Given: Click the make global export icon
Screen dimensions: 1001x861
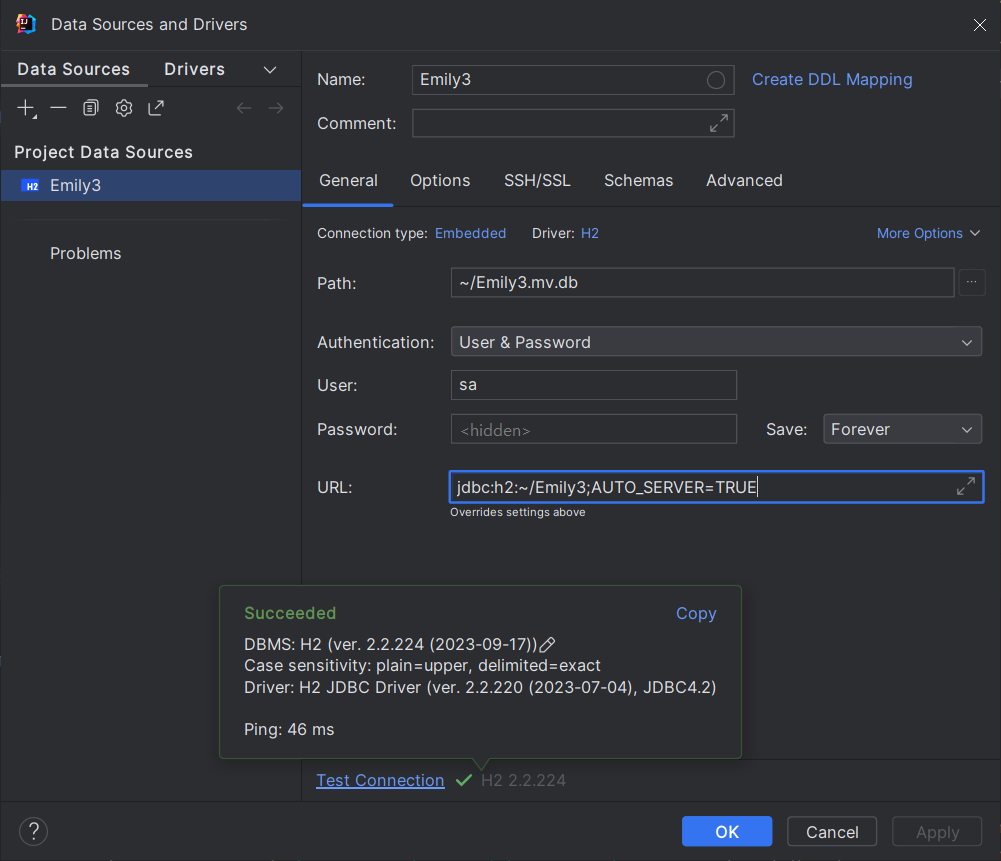Looking at the screenshot, I should (x=156, y=108).
